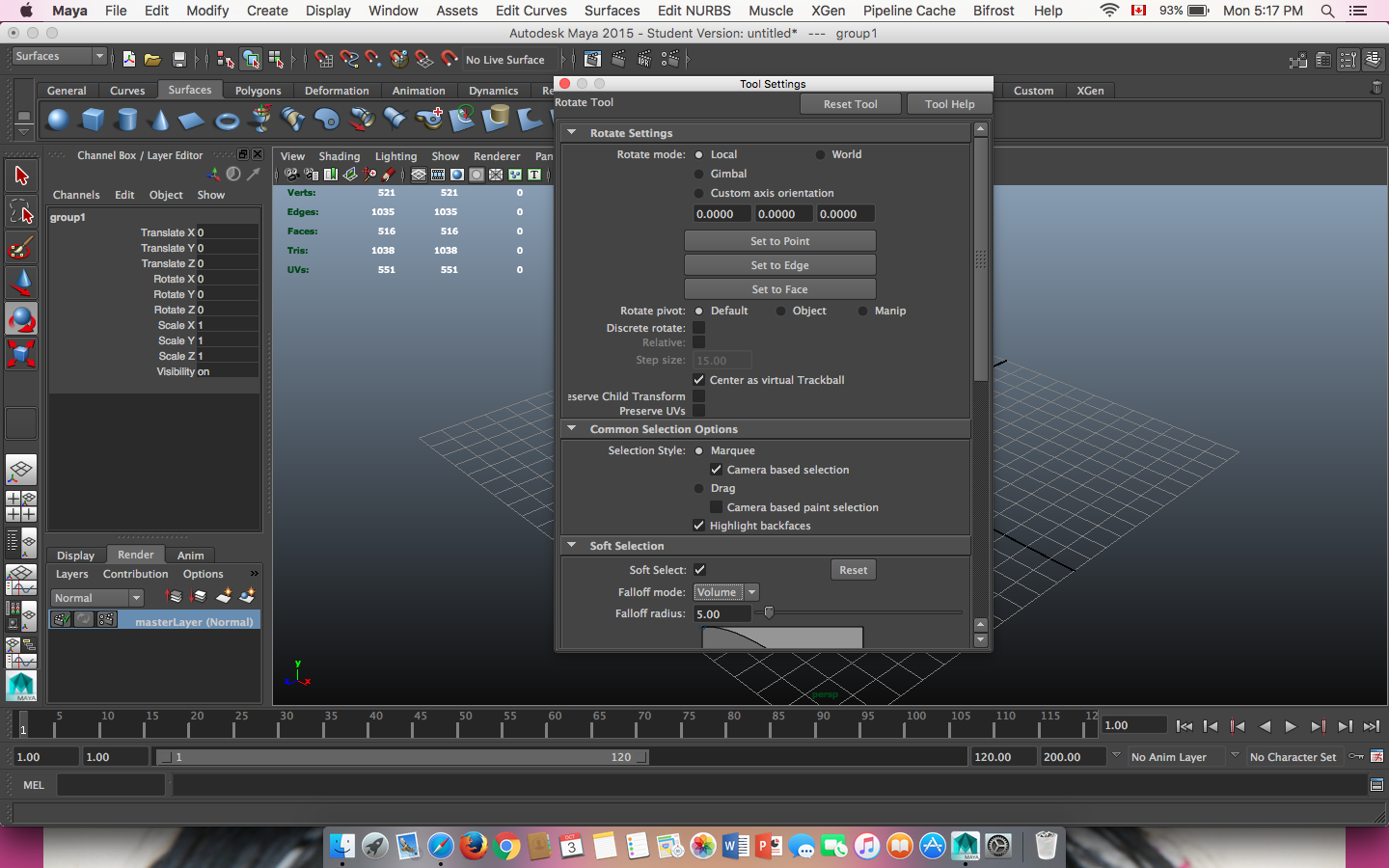Create a NURBS sphere from shelf
The width and height of the screenshot is (1389, 868).
(59, 120)
